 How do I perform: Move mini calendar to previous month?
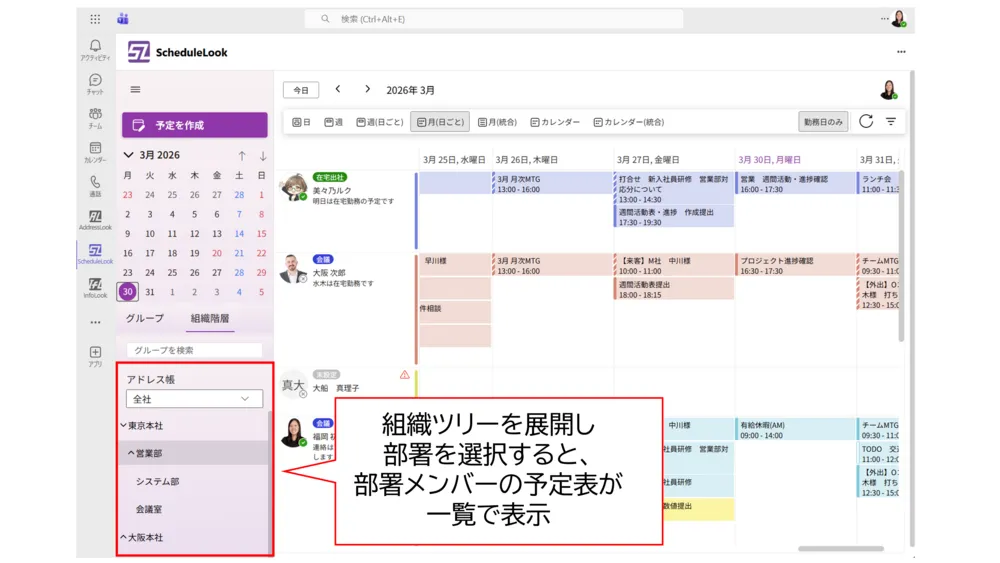click(x=242, y=155)
